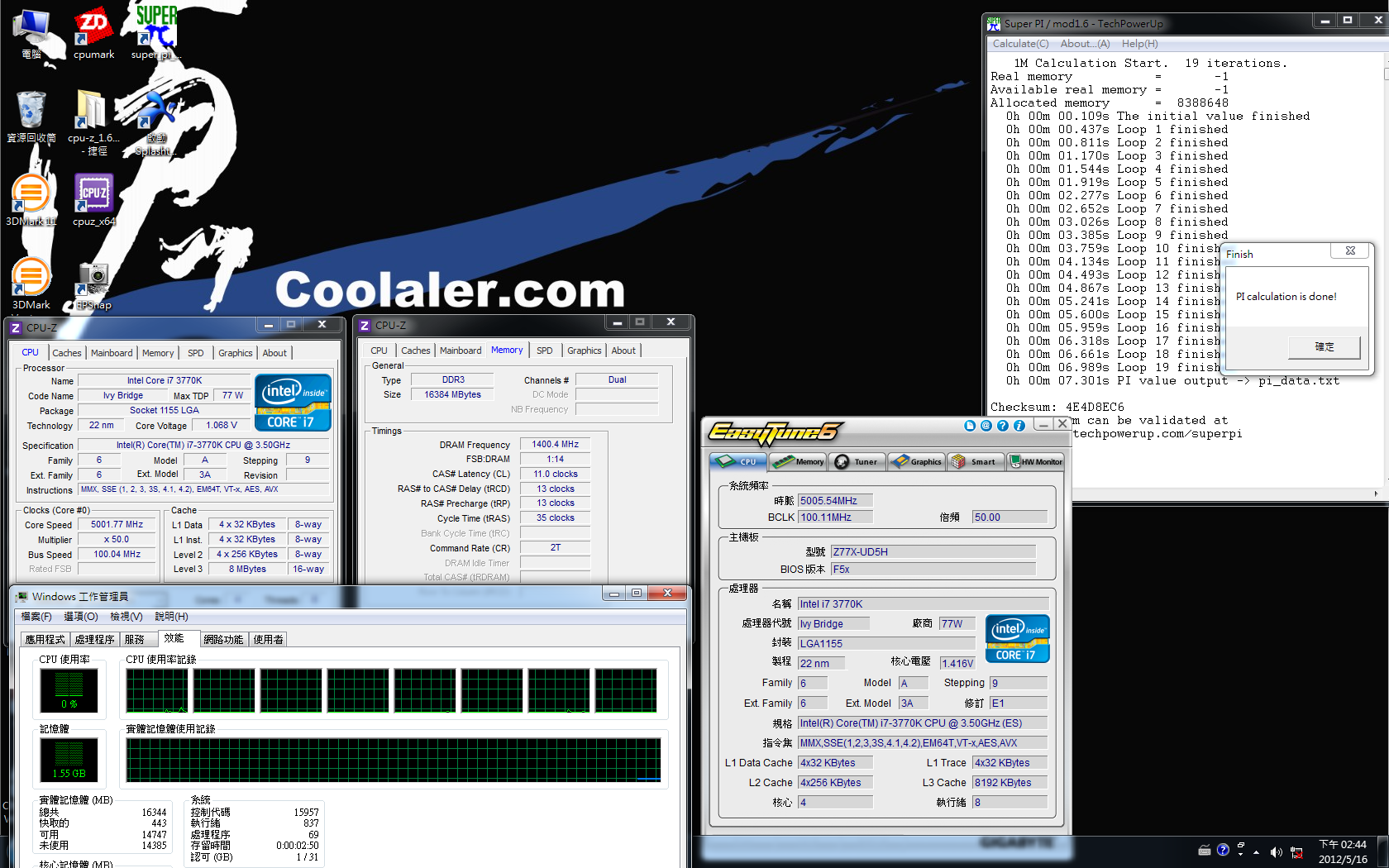The width and height of the screenshot is (1389, 868).
Task: Switch to HW Monitor tab in EasyTune6
Action: coord(1035,461)
